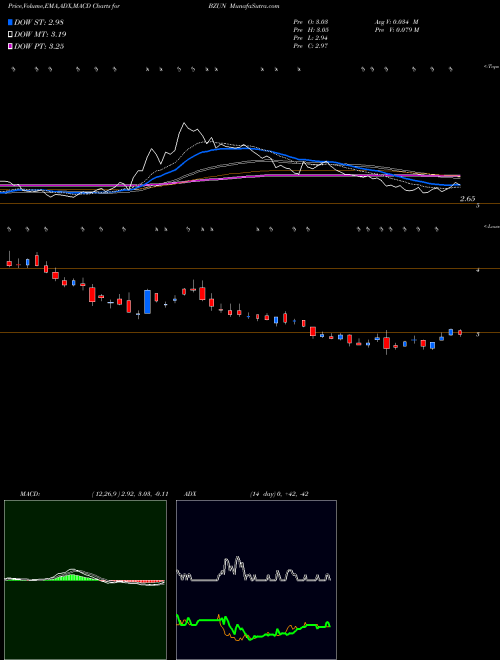
Task: Click the large blue candlestick body
Action: [147, 302]
